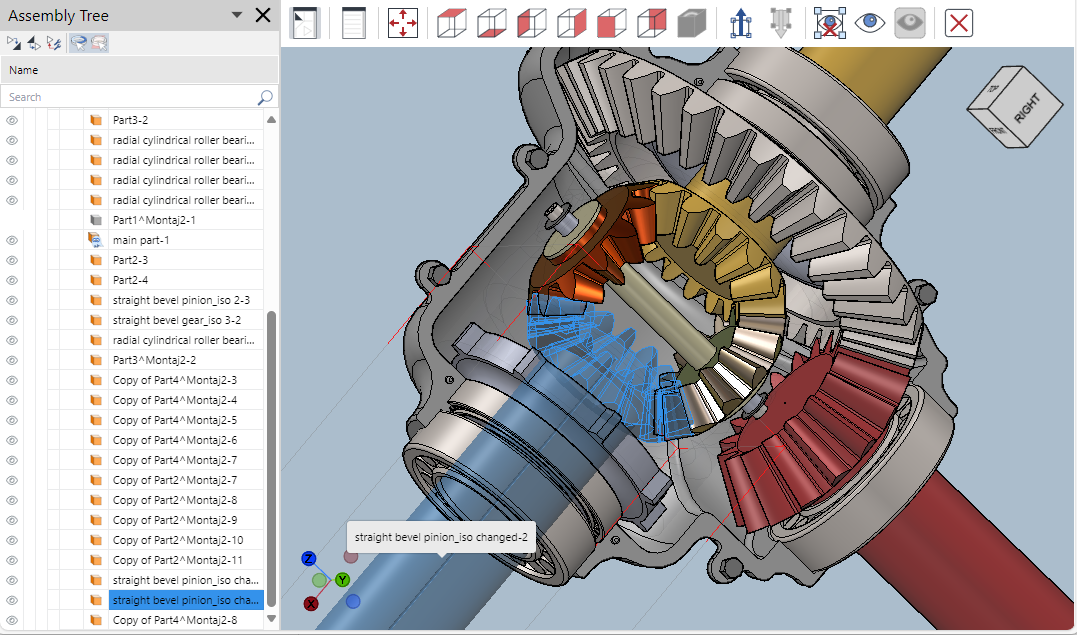Click the gray part icon beside Part1^Montaj2-1

[x=95, y=220]
